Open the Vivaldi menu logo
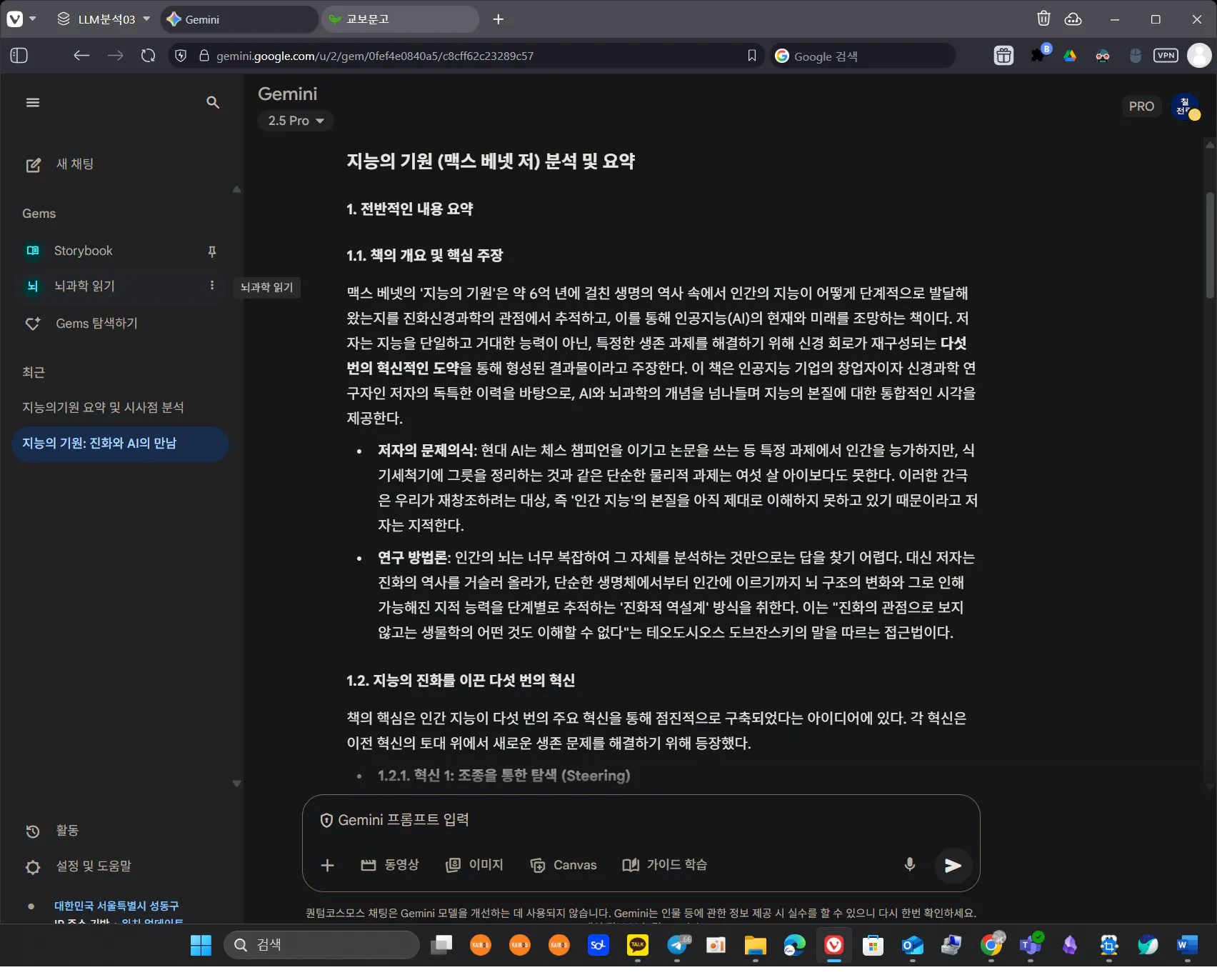The width and height of the screenshot is (1217, 980). (15, 19)
